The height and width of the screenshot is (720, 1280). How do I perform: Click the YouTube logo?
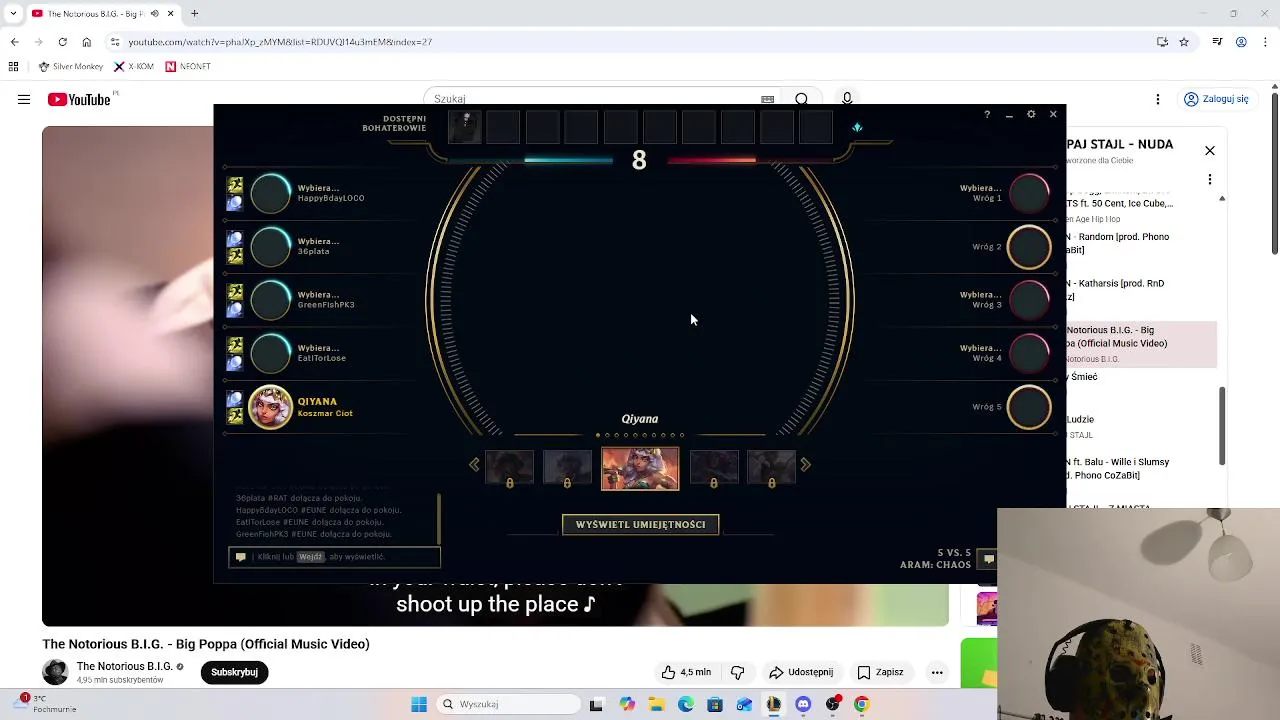79,99
